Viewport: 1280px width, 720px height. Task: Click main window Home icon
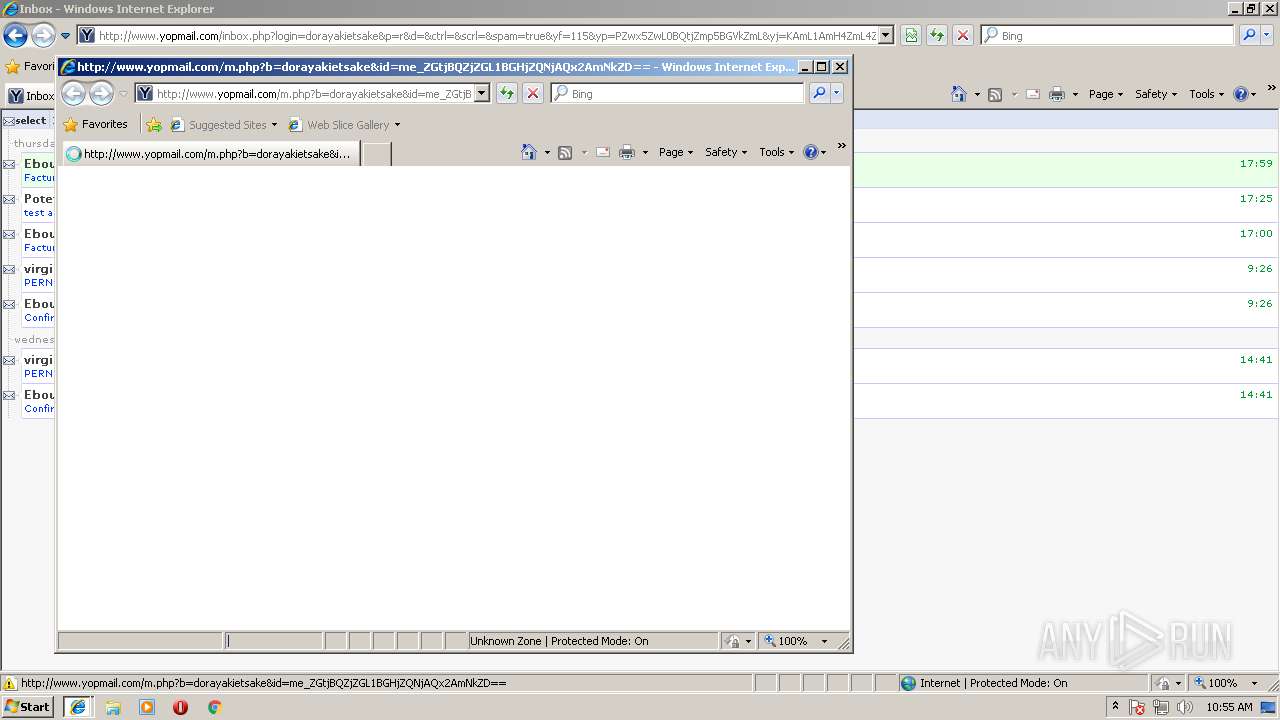click(959, 94)
